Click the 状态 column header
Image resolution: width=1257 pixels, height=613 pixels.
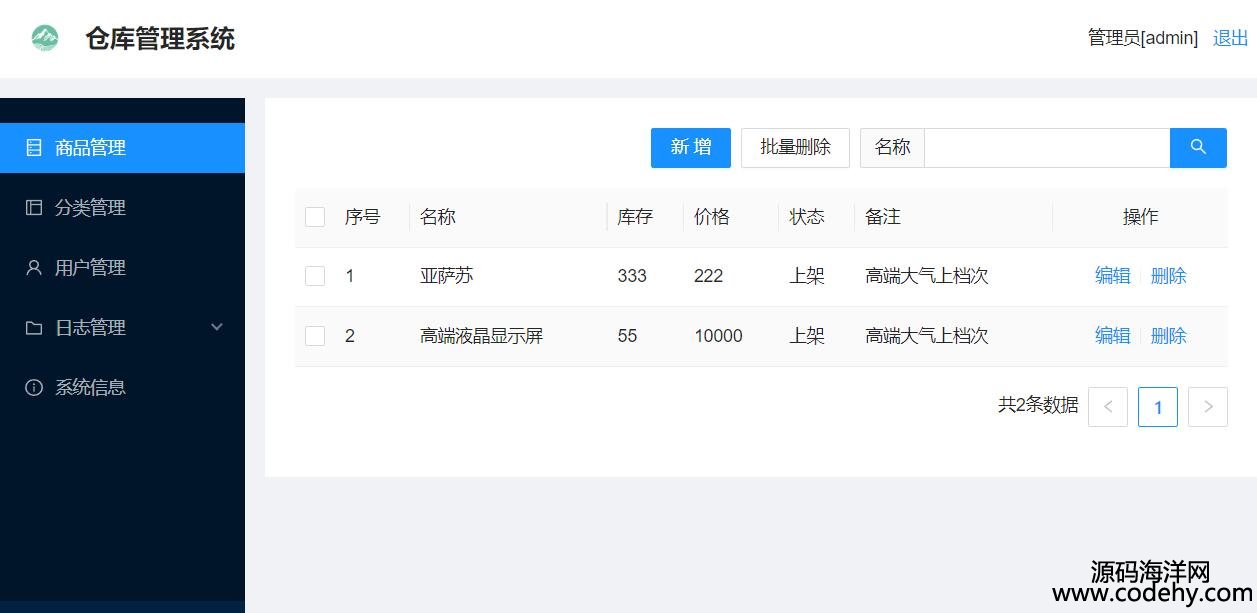pyautogui.click(x=807, y=217)
